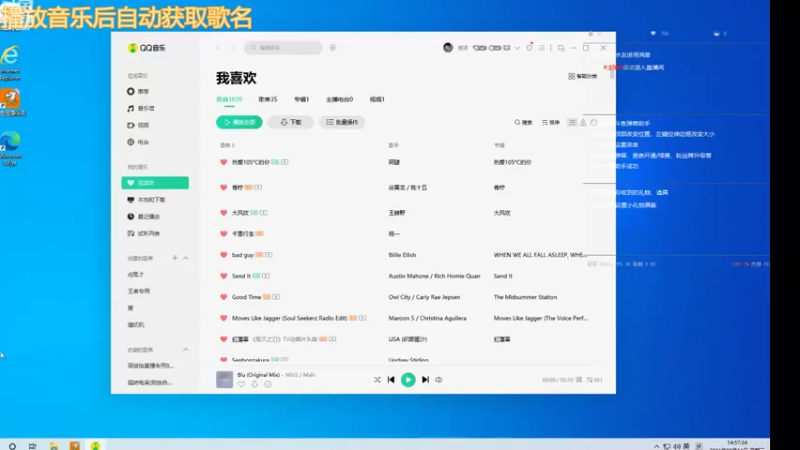This screenshot has height=450, width=800.
Task: Click the 智能分类 smart sort button
Action: pyautogui.click(x=583, y=76)
